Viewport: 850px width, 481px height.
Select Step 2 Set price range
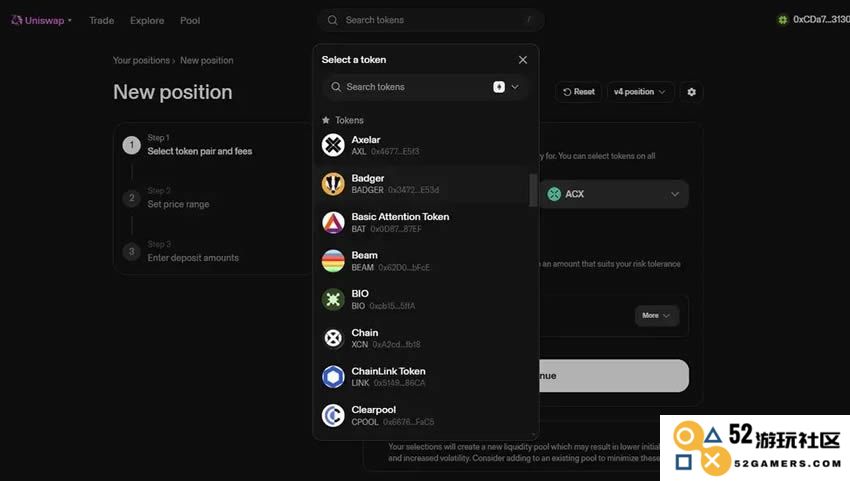166,198
